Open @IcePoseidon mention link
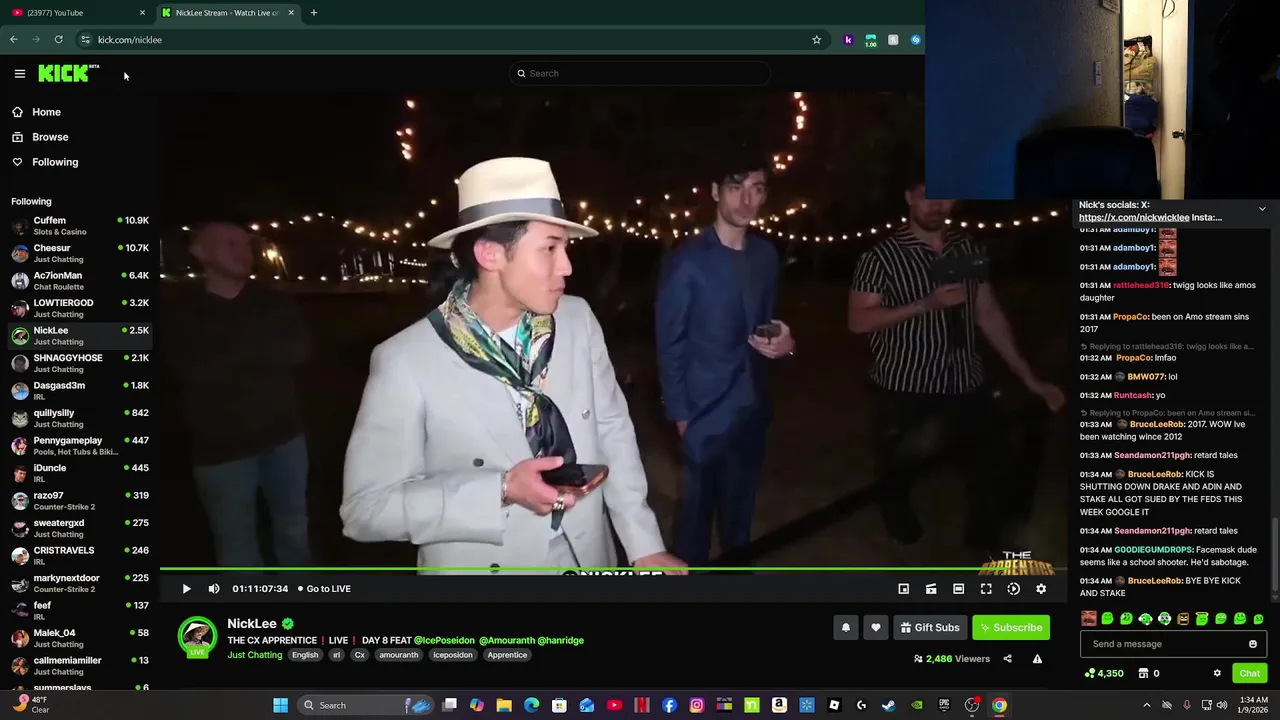 pos(445,641)
